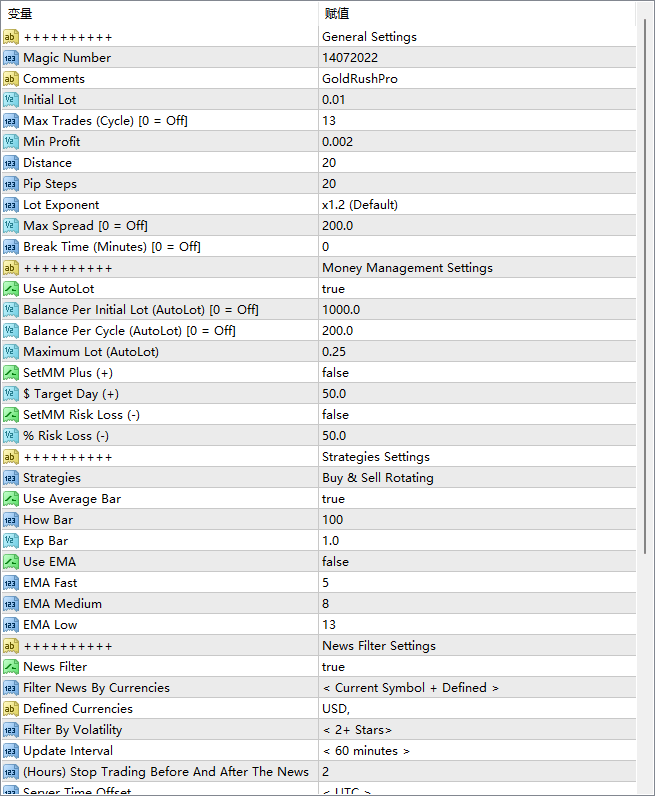Click the icon beside Max Spread
Viewport: 655px width, 796px height.
(11, 226)
